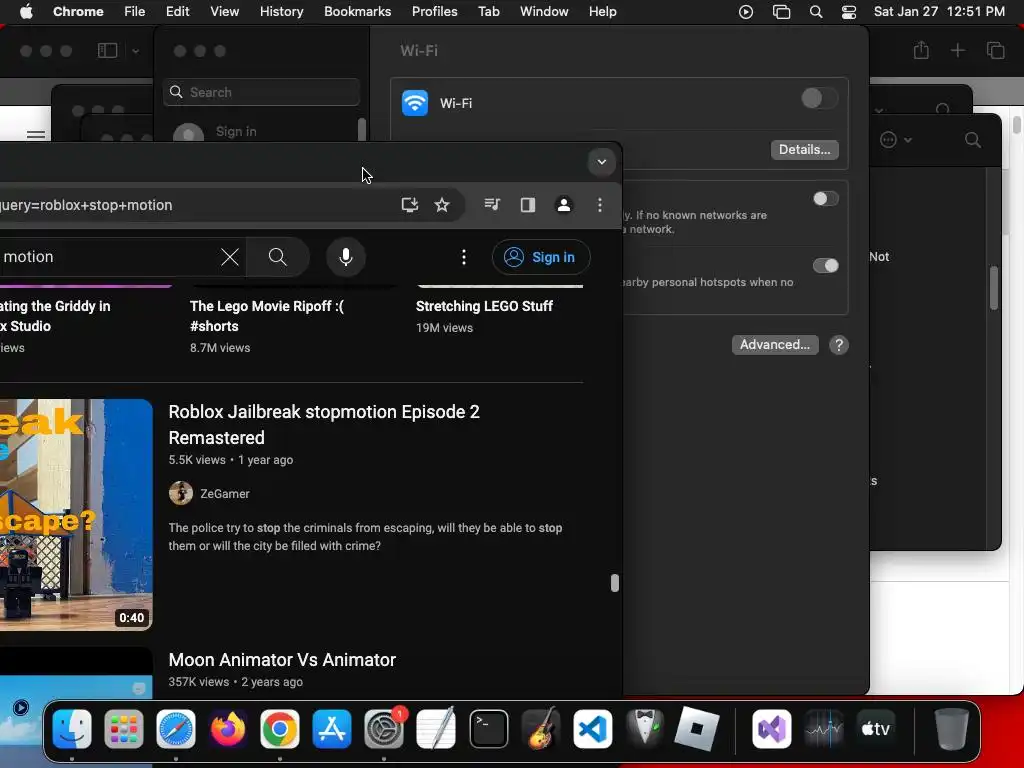Open Launchpad from the Dock

point(123,729)
